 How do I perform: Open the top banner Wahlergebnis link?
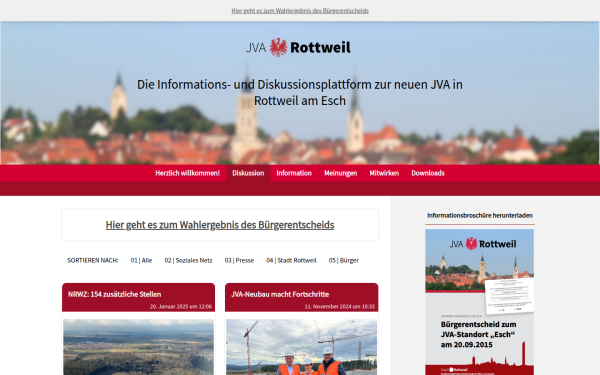300,11
